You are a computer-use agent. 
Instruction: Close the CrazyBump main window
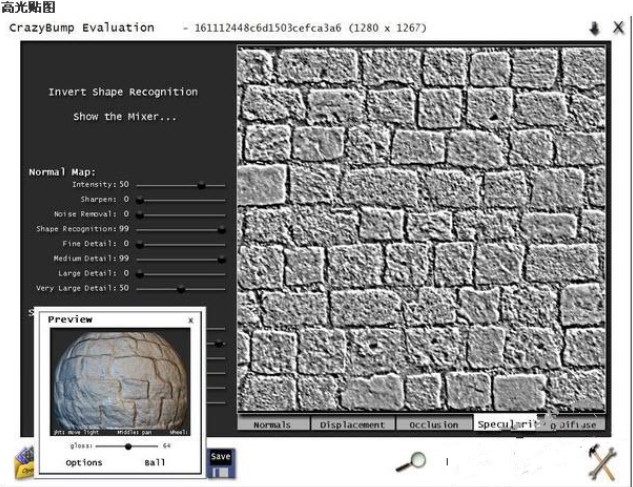coord(618,28)
